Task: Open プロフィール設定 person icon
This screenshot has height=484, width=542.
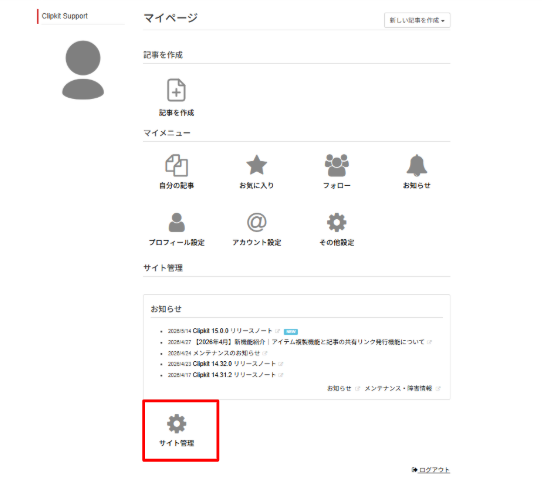Action: click(177, 222)
